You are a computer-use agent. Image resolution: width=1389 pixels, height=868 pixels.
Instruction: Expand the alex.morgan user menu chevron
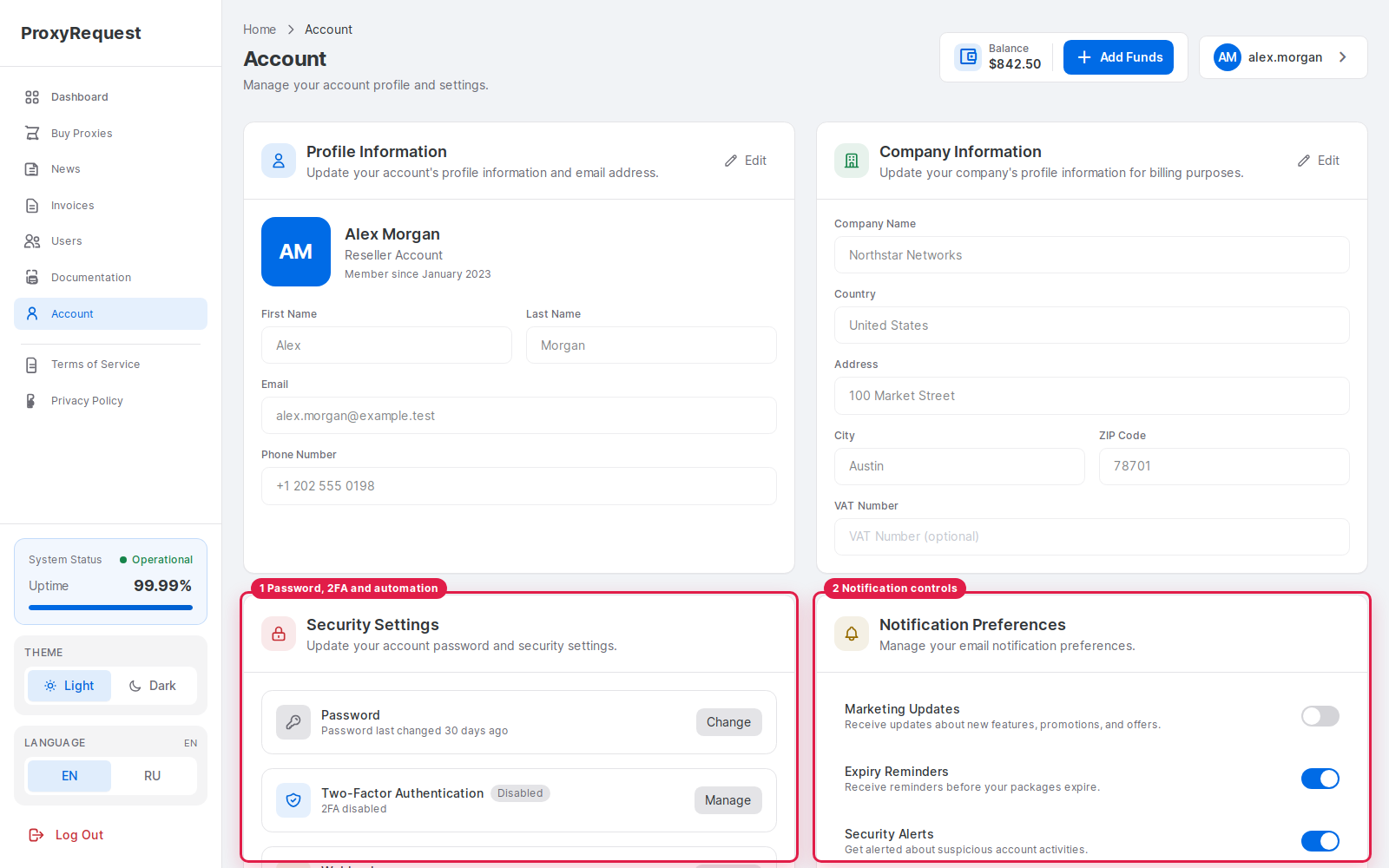[1343, 57]
